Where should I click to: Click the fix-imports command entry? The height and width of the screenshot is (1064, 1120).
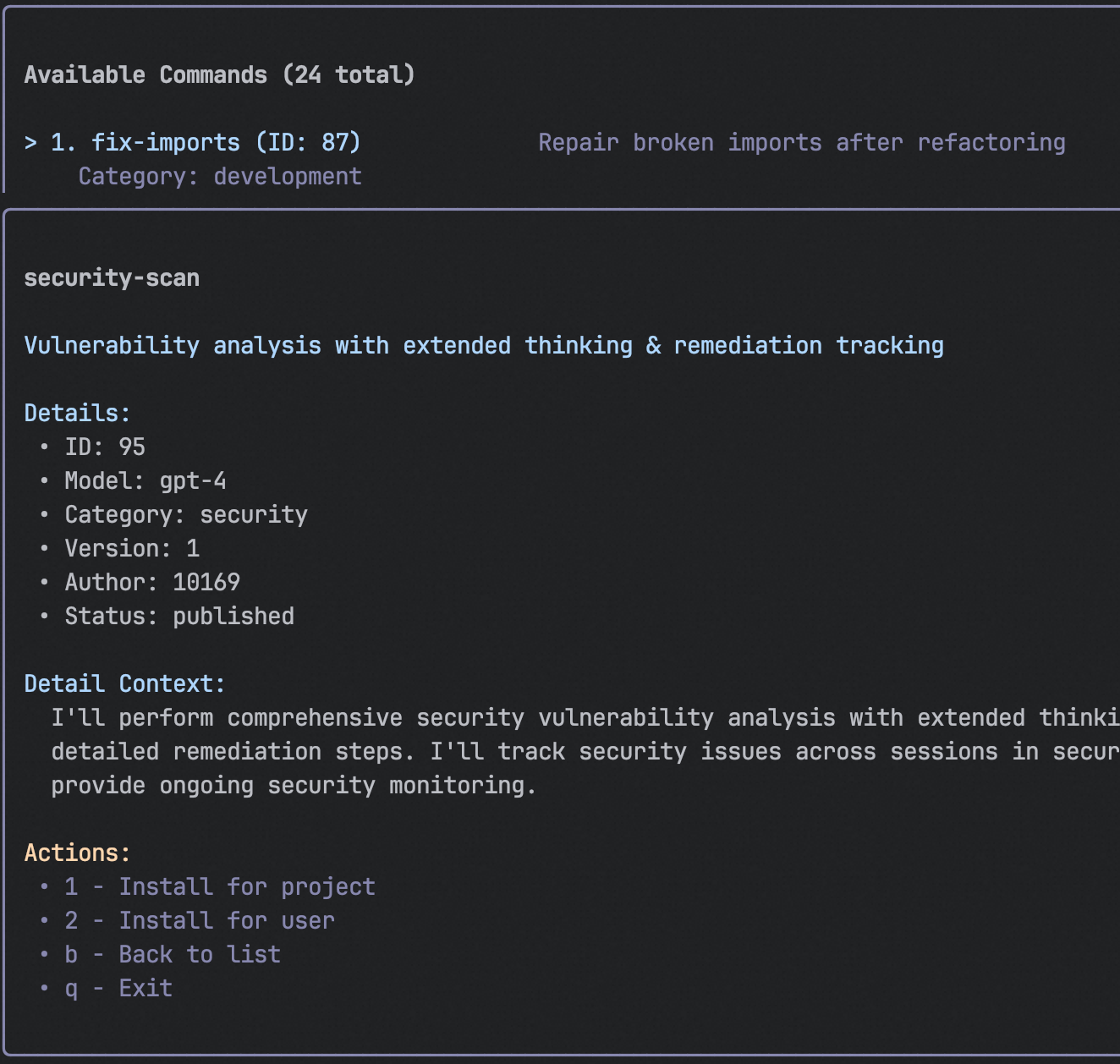click(x=206, y=142)
